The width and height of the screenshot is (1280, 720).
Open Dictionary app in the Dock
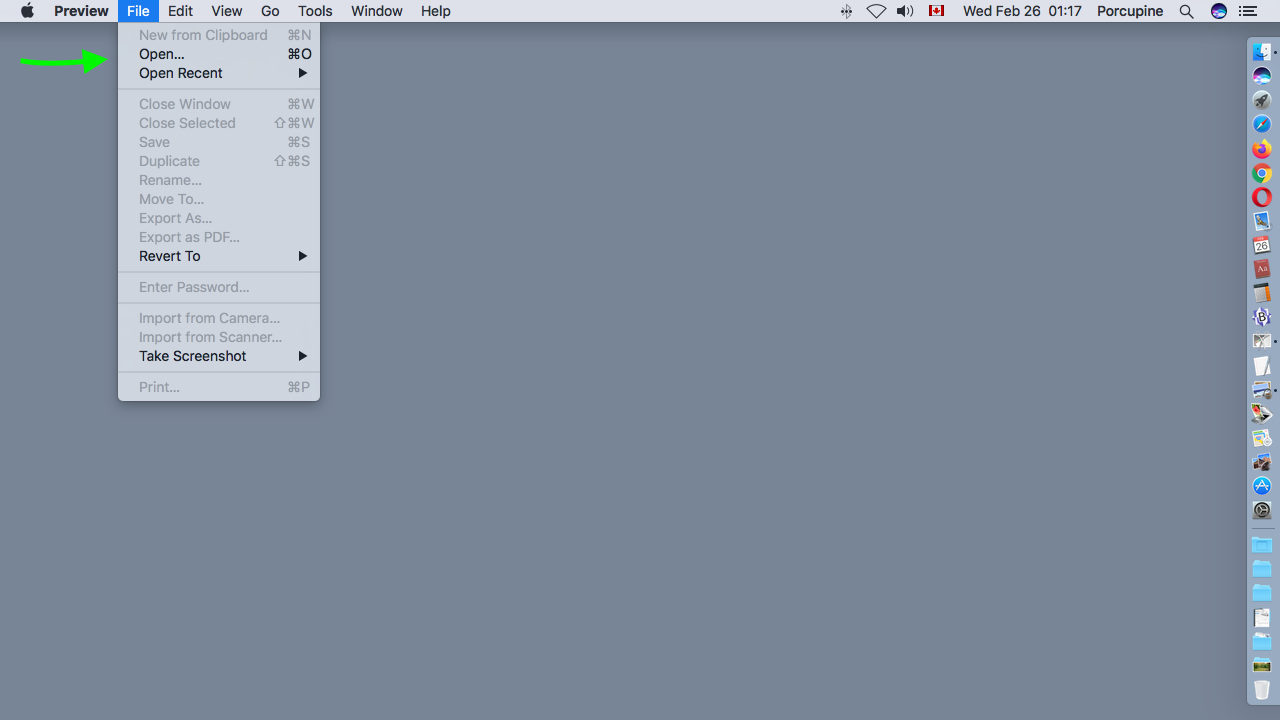point(1262,269)
